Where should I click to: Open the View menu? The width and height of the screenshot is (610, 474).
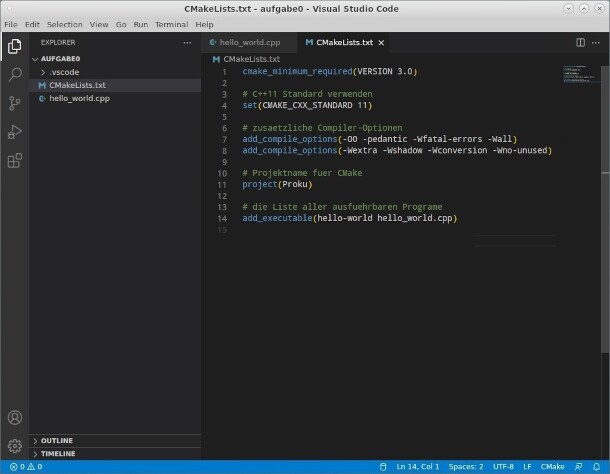[99, 25]
